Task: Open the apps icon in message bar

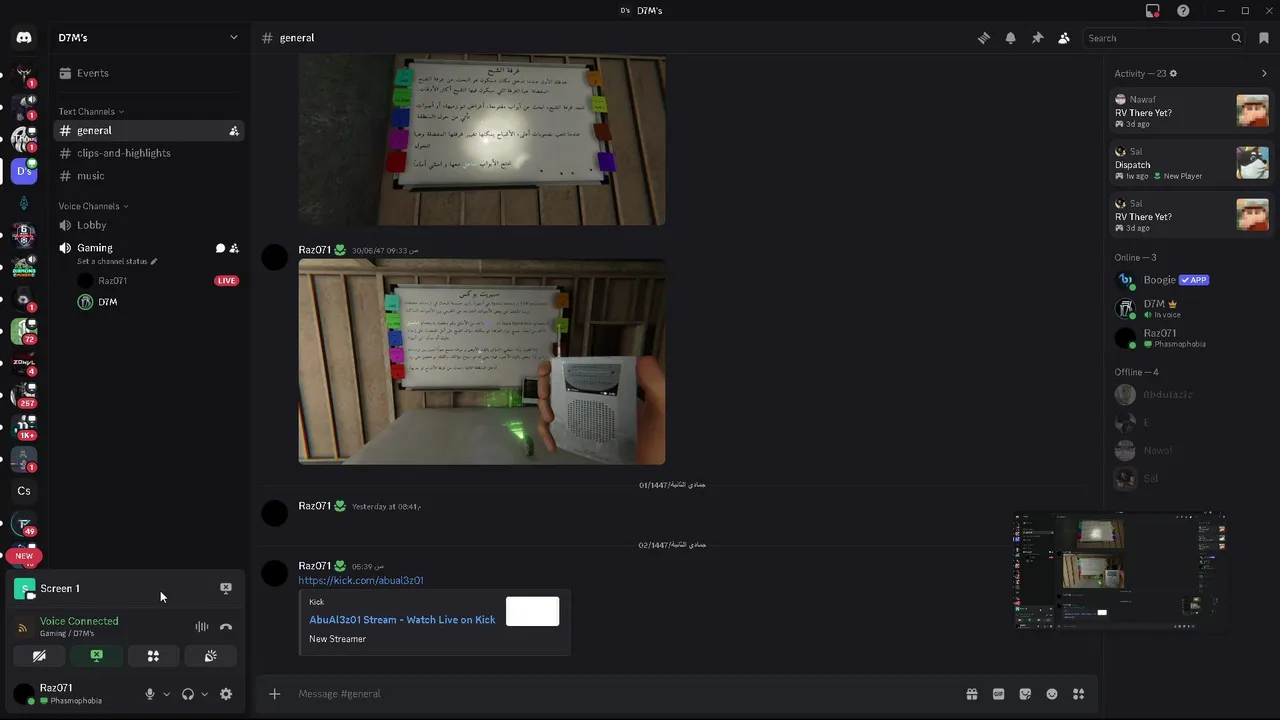Action: pyautogui.click(x=1078, y=694)
